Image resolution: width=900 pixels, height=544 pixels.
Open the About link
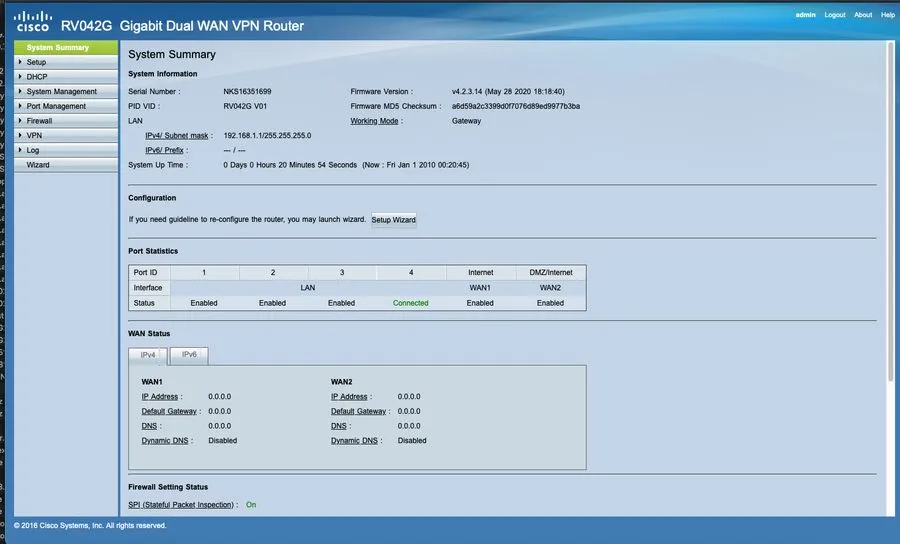[863, 15]
